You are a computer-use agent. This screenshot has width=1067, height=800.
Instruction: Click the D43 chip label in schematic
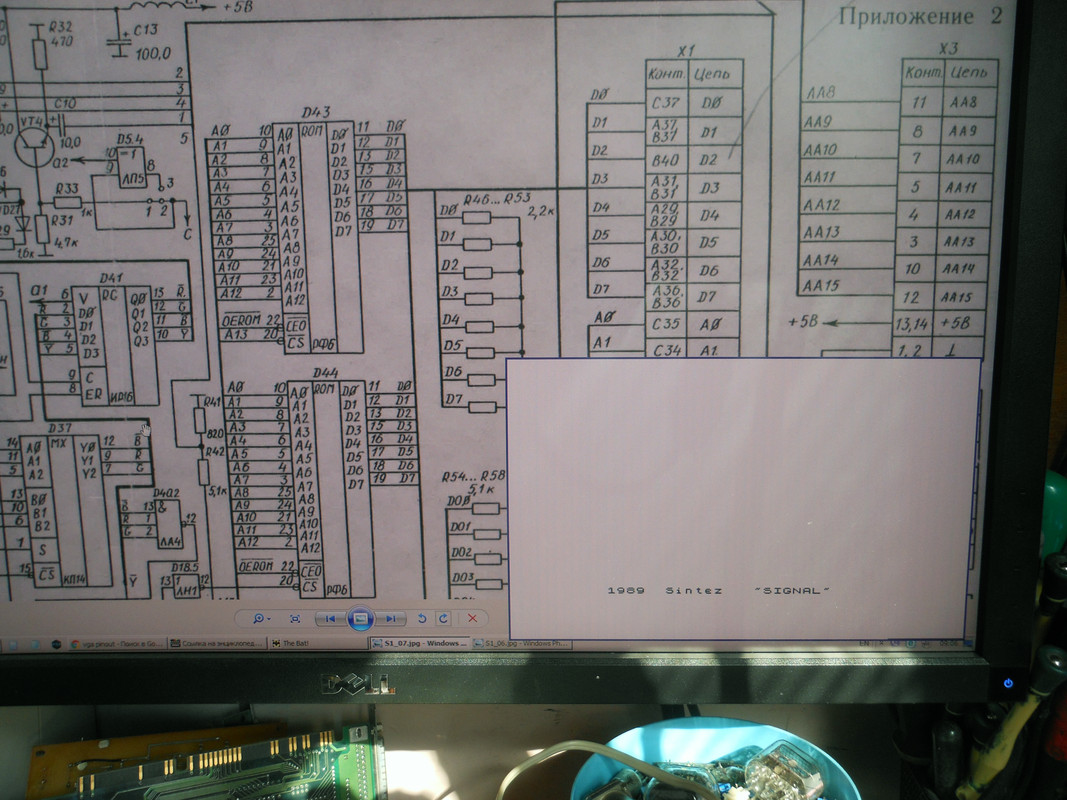316,112
